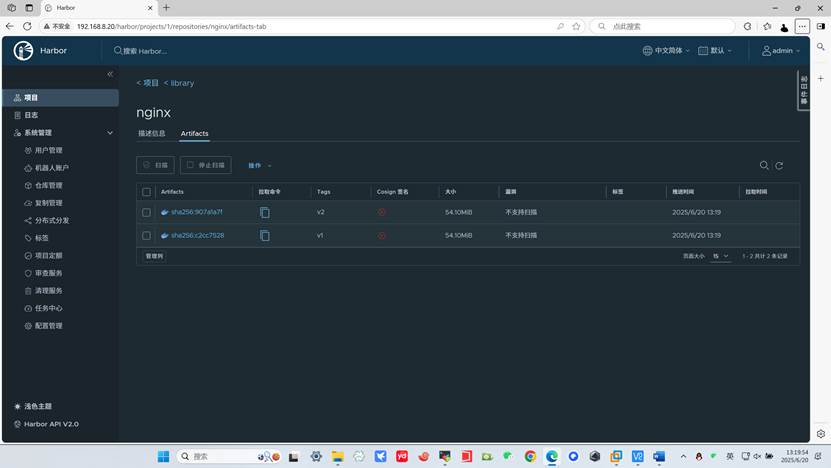Open a new browser tab
Screen dimensions: 831x468
click(x=166, y=7)
